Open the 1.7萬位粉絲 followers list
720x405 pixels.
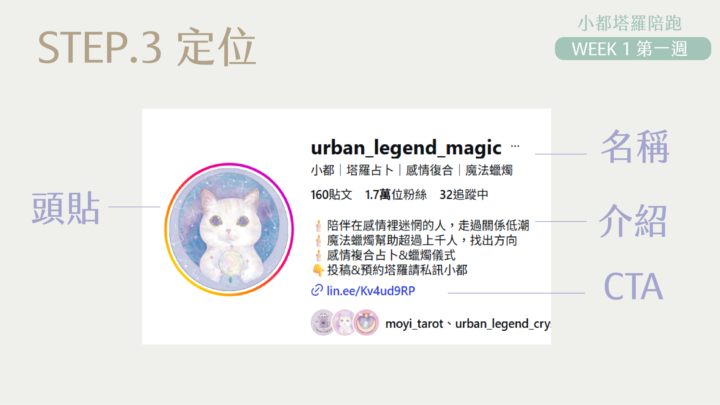point(395,195)
